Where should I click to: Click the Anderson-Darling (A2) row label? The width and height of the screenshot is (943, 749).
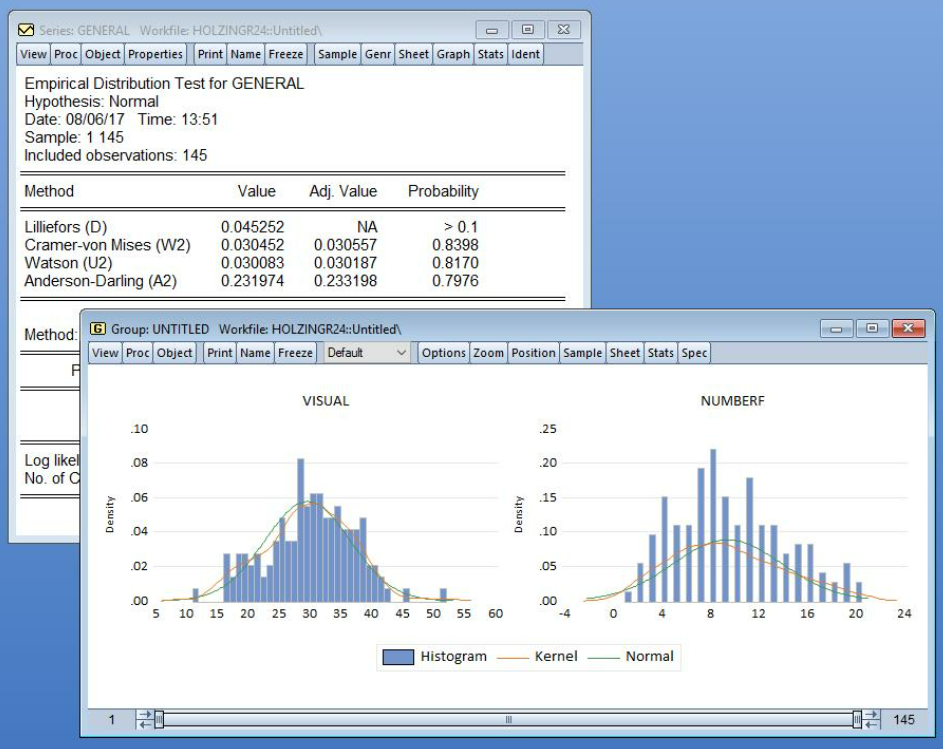[100, 281]
